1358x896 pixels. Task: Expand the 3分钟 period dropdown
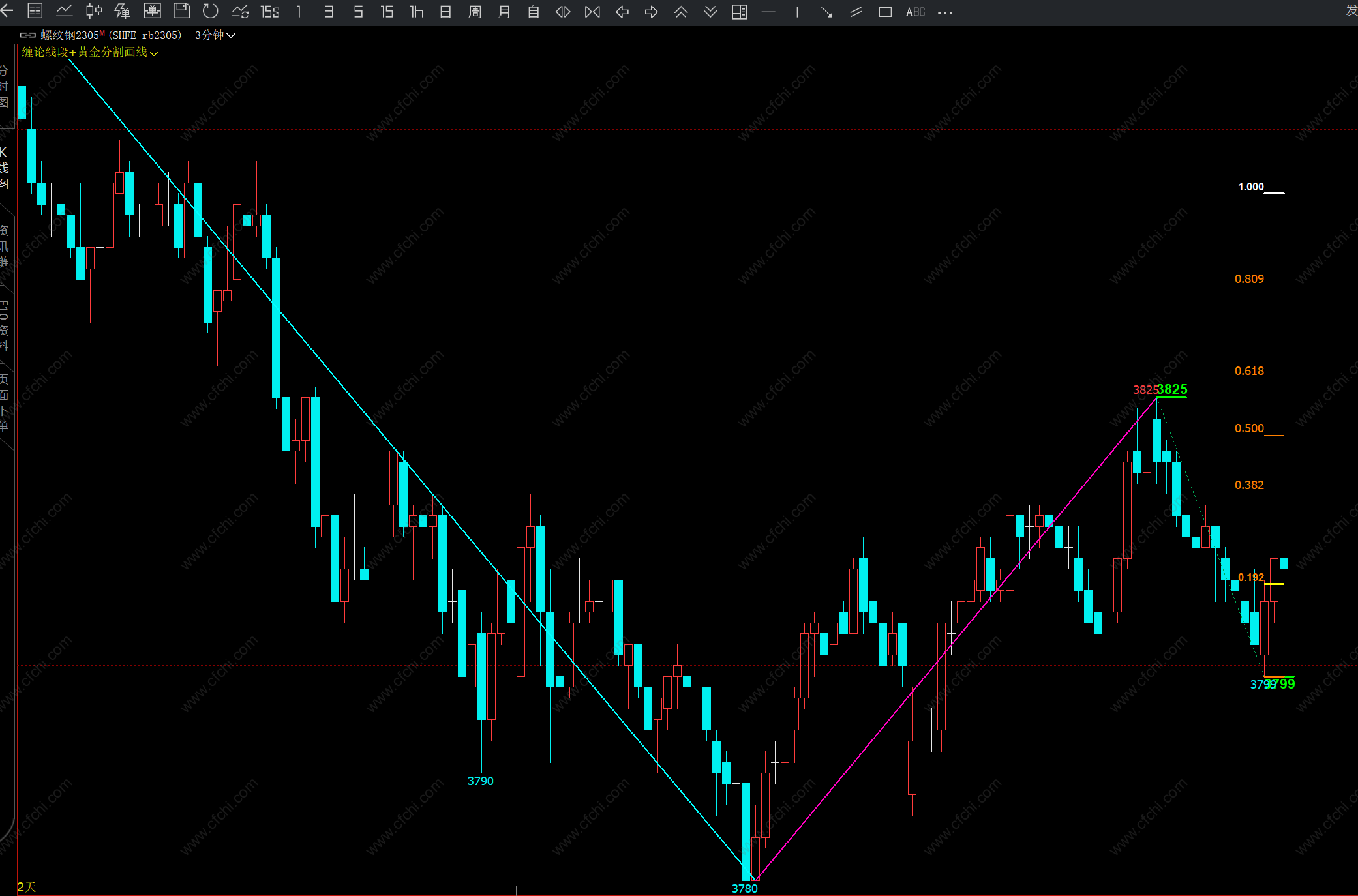click(215, 35)
